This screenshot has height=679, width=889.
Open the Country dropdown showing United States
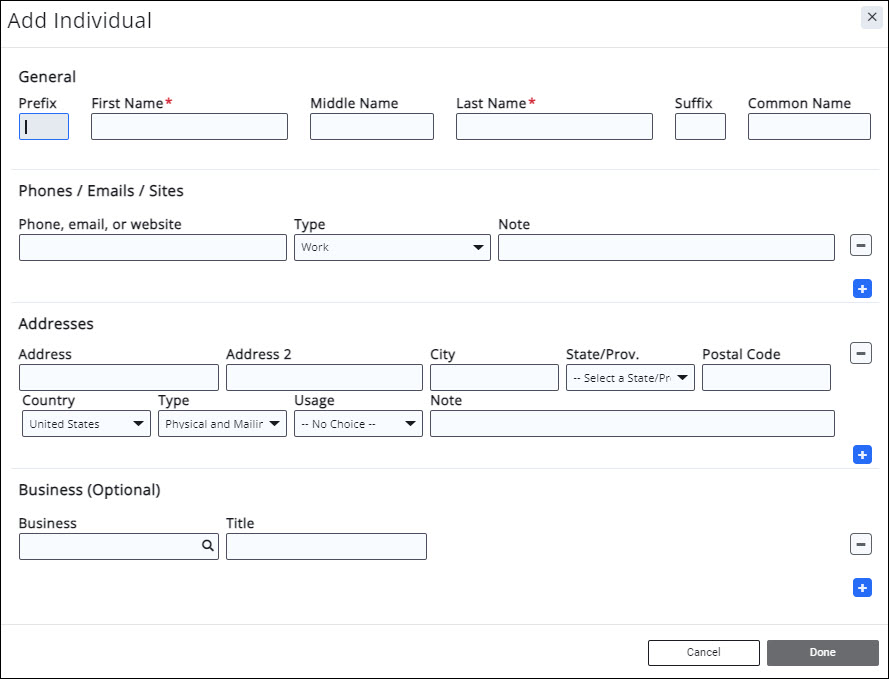[x=86, y=424]
